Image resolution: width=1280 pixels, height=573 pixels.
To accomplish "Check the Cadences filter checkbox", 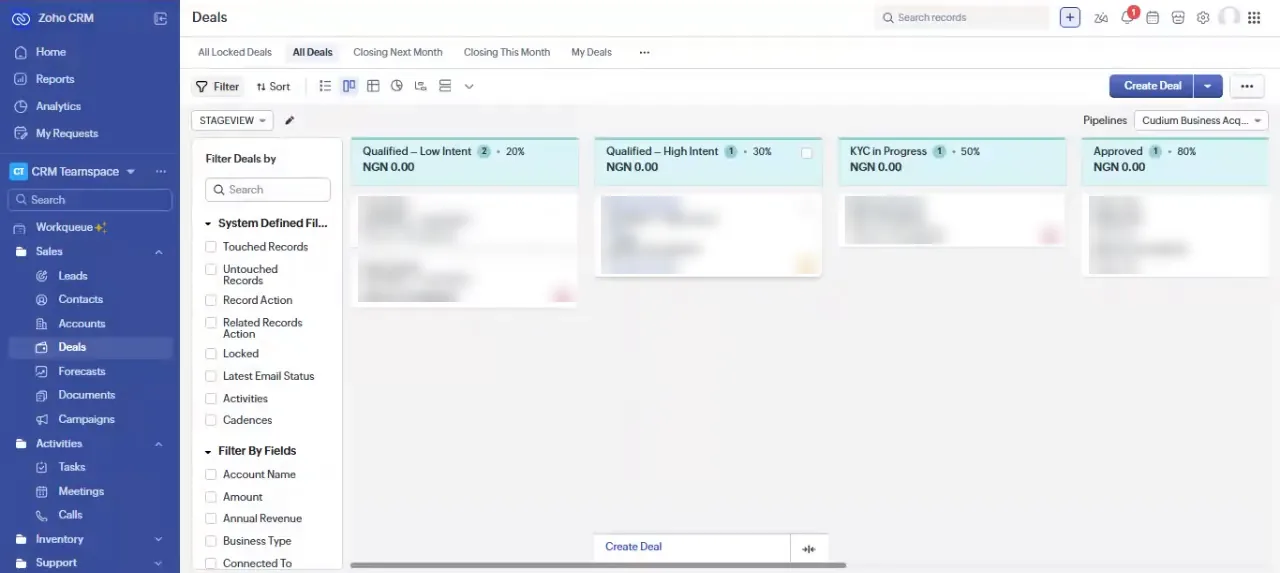I will tap(211, 420).
